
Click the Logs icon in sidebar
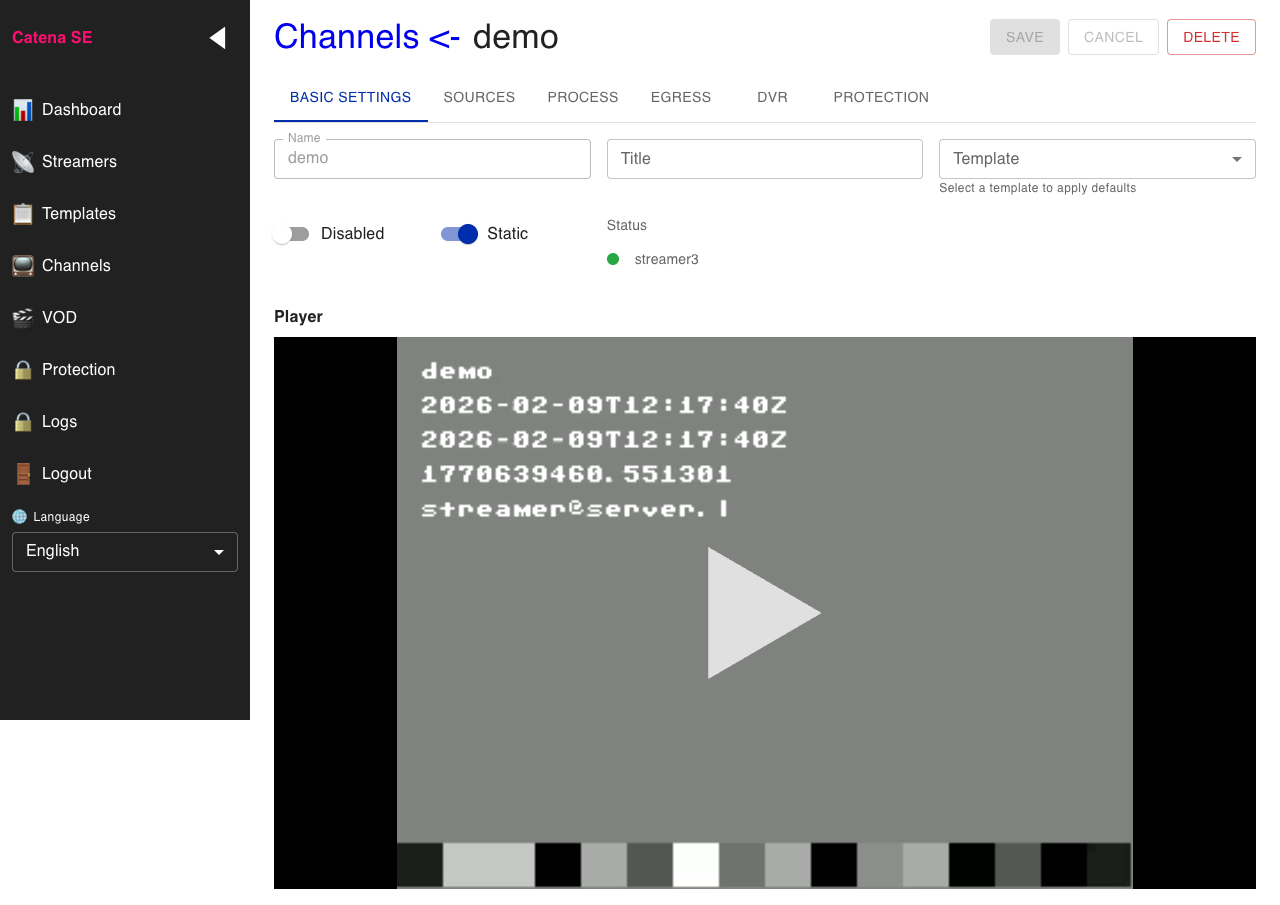[22, 422]
